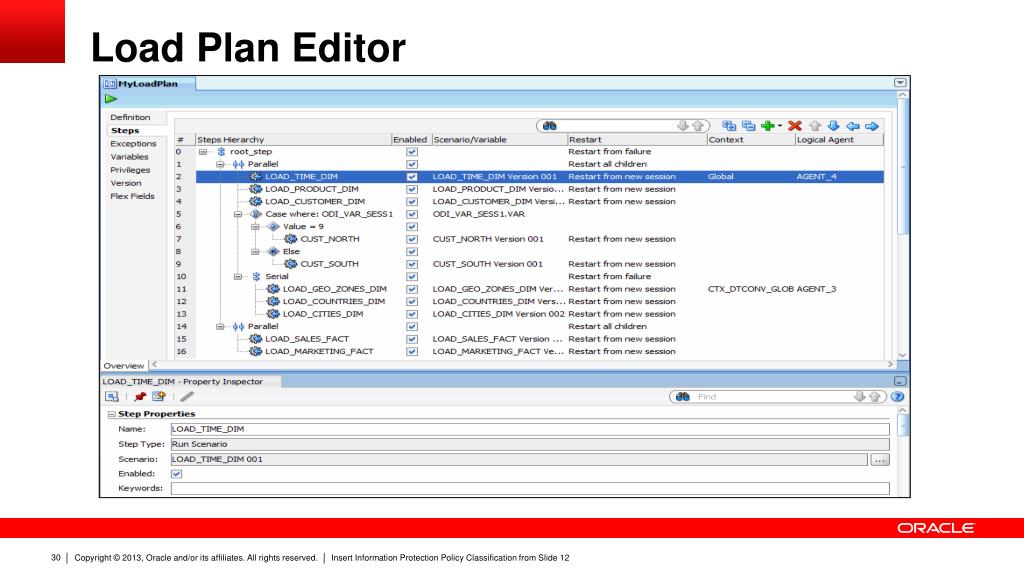Collapse the Else node
1024x576 pixels.
(256, 251)
